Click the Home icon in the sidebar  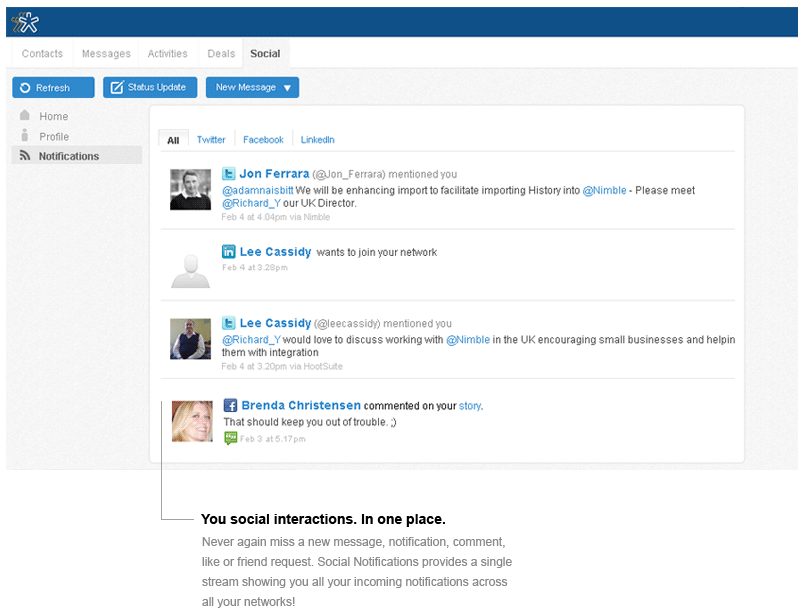[x=24, y=115]
